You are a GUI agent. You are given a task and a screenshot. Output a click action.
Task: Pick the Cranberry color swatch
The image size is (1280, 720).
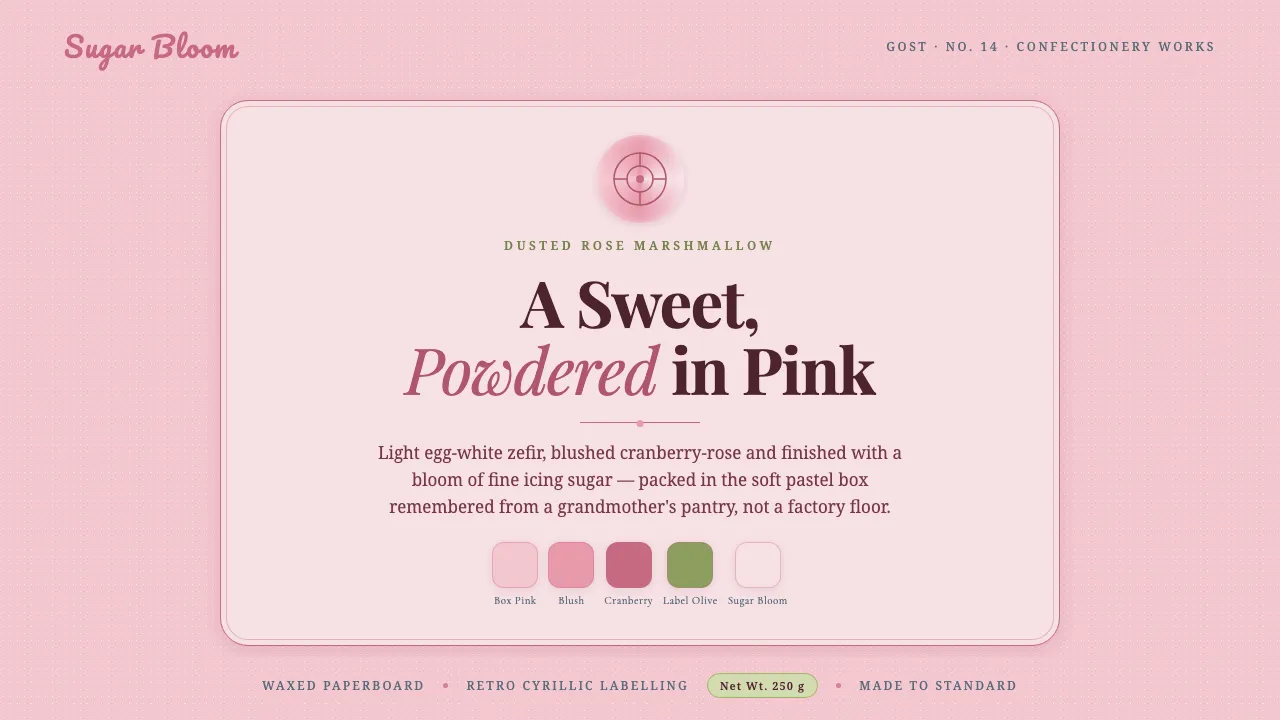pyautogui.click(x=629, y=565)
